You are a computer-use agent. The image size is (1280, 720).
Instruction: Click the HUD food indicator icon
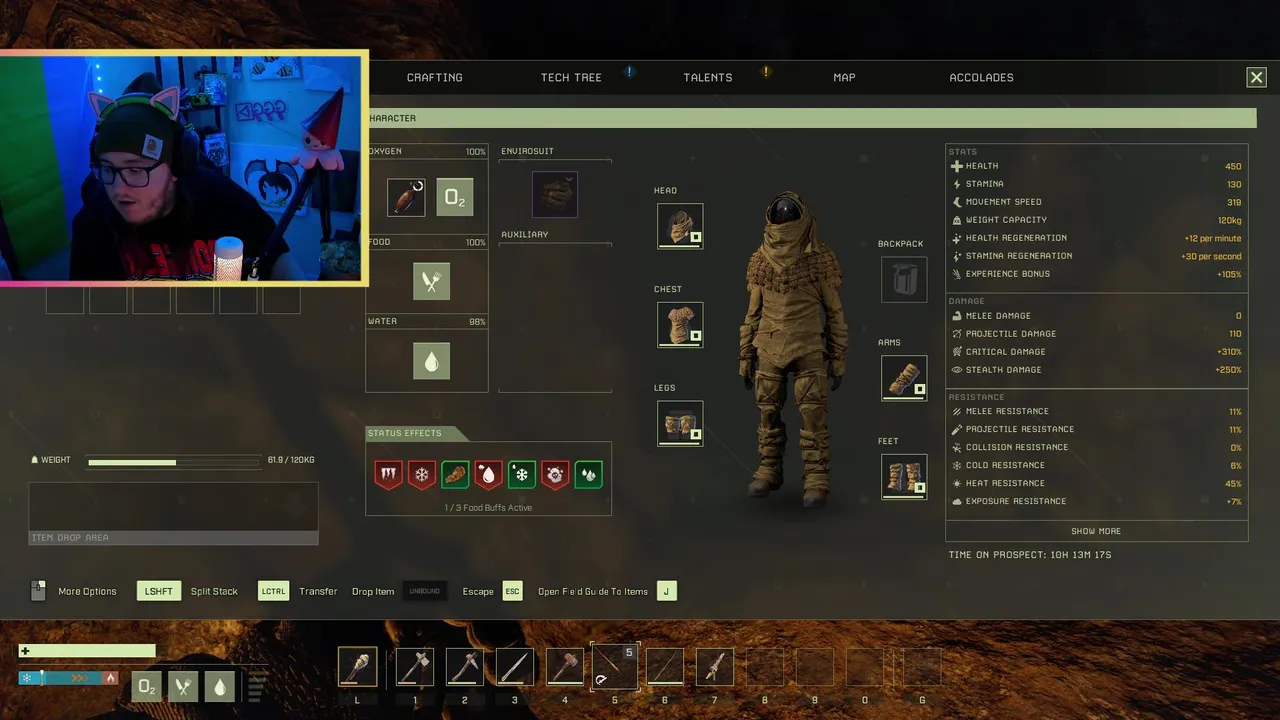point(183,686)
